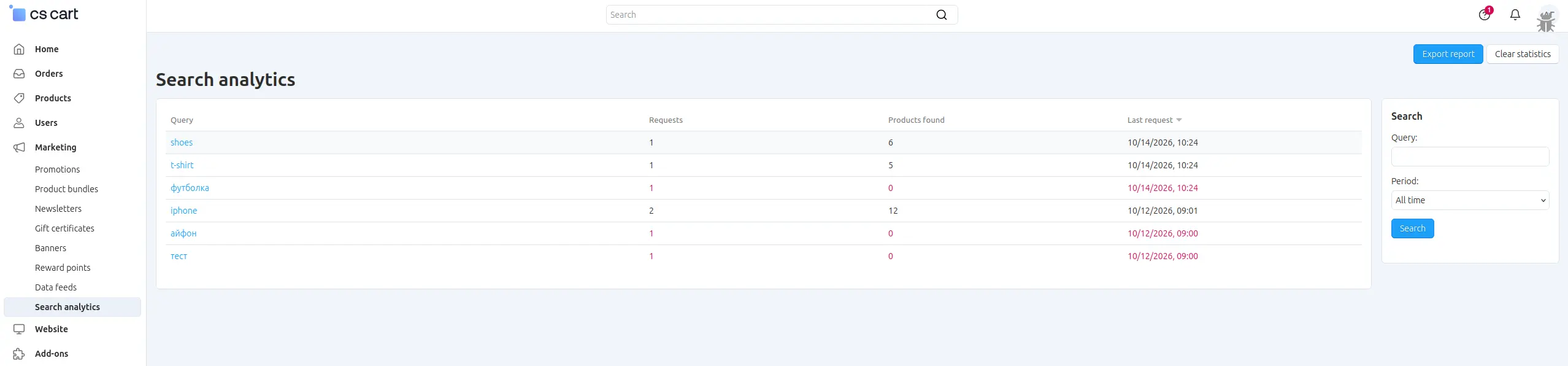This screenshot has width=1568, height=366.
Task: Go to Gift certificates submenu
Action: (64, 228)
